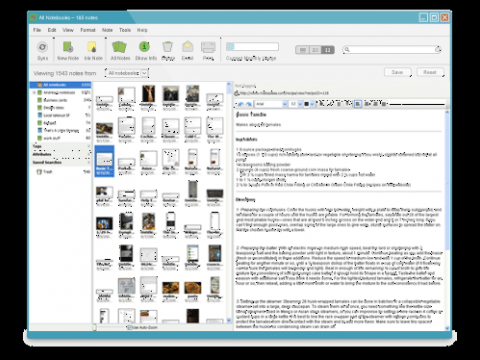Expand the Attributes section

61,154
